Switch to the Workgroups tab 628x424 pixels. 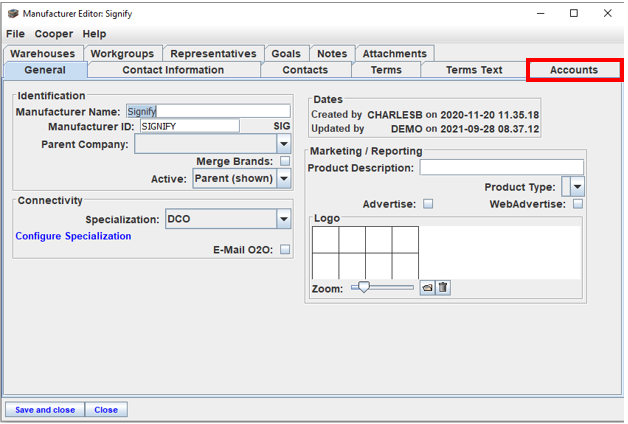[x=122, y=54]
